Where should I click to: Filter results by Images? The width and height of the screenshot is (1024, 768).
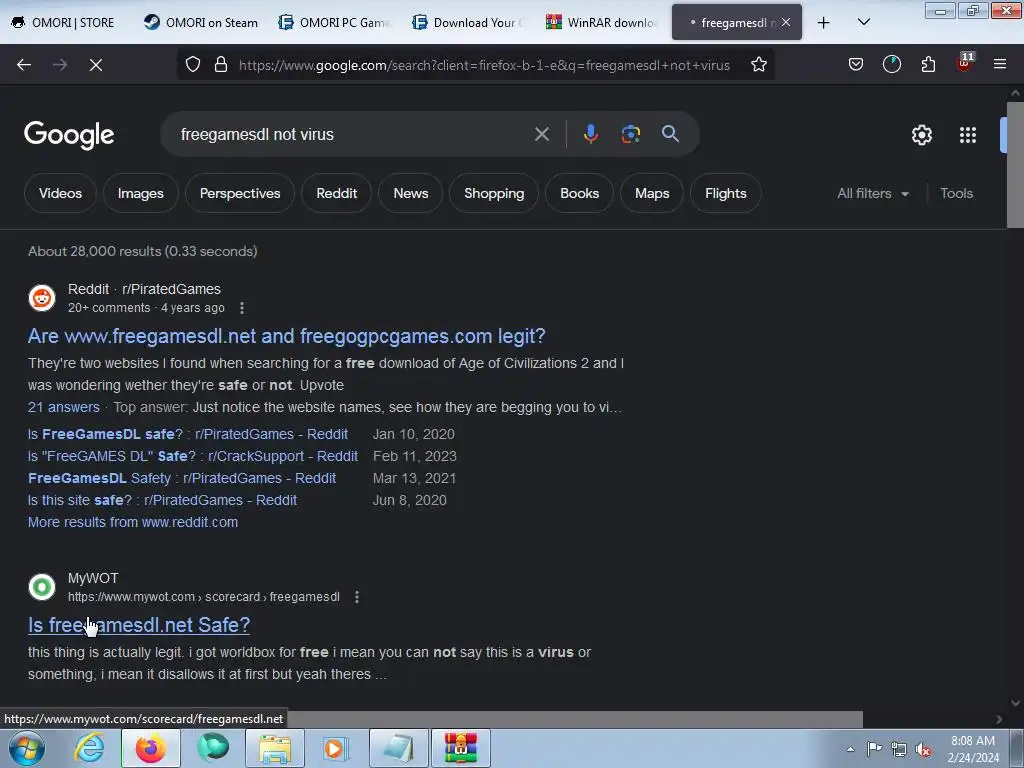pos(140,193)
